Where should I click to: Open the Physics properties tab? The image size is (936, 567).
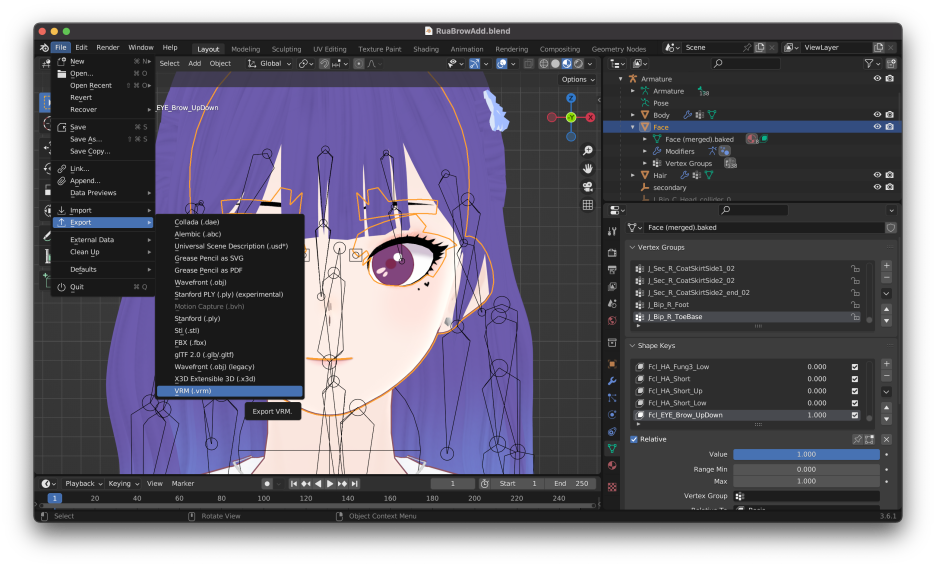(x=612, y=415)
